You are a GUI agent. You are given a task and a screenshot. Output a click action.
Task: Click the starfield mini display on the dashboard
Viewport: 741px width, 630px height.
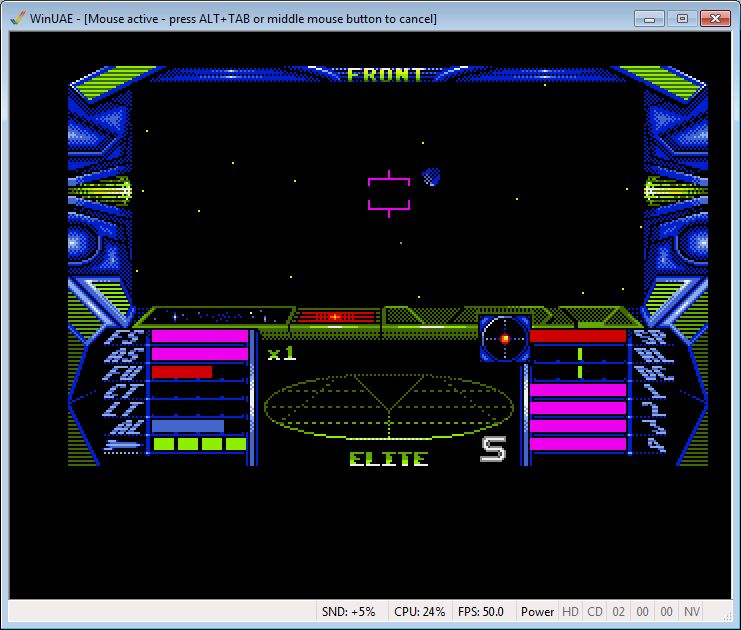click(217, 316)
